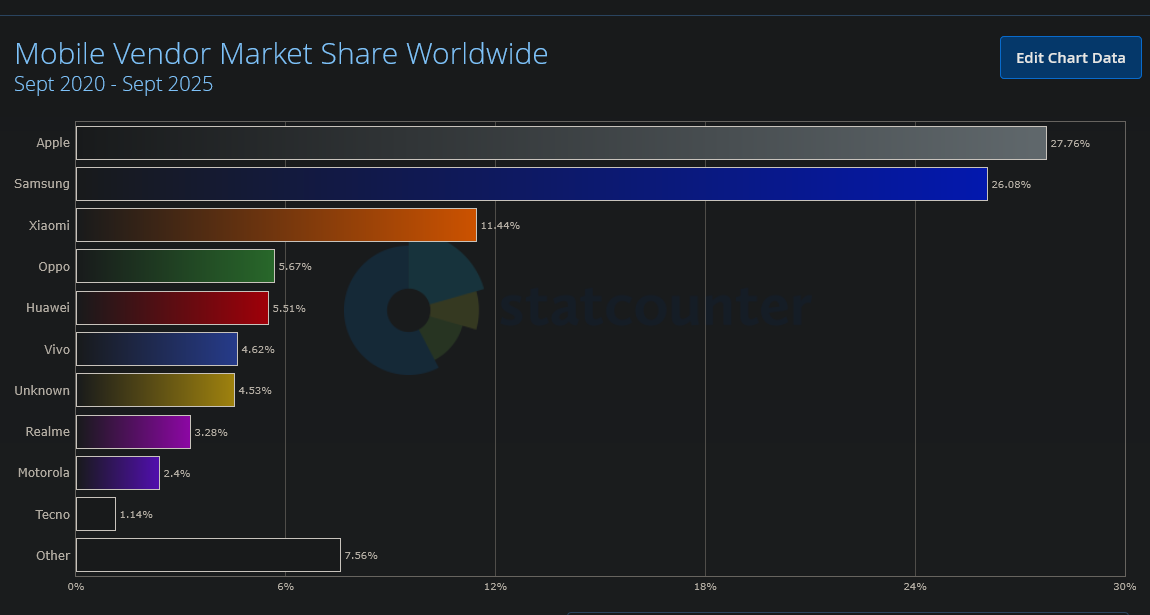Click the Mobile Vendor Market Share Worldwide title

point(281,54)
